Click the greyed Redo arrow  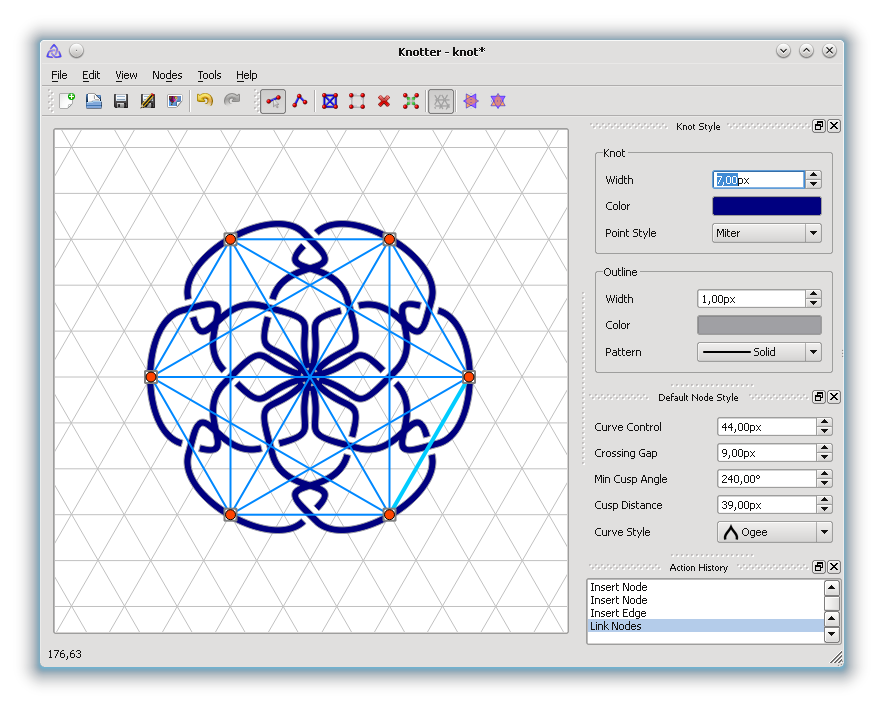232,101
